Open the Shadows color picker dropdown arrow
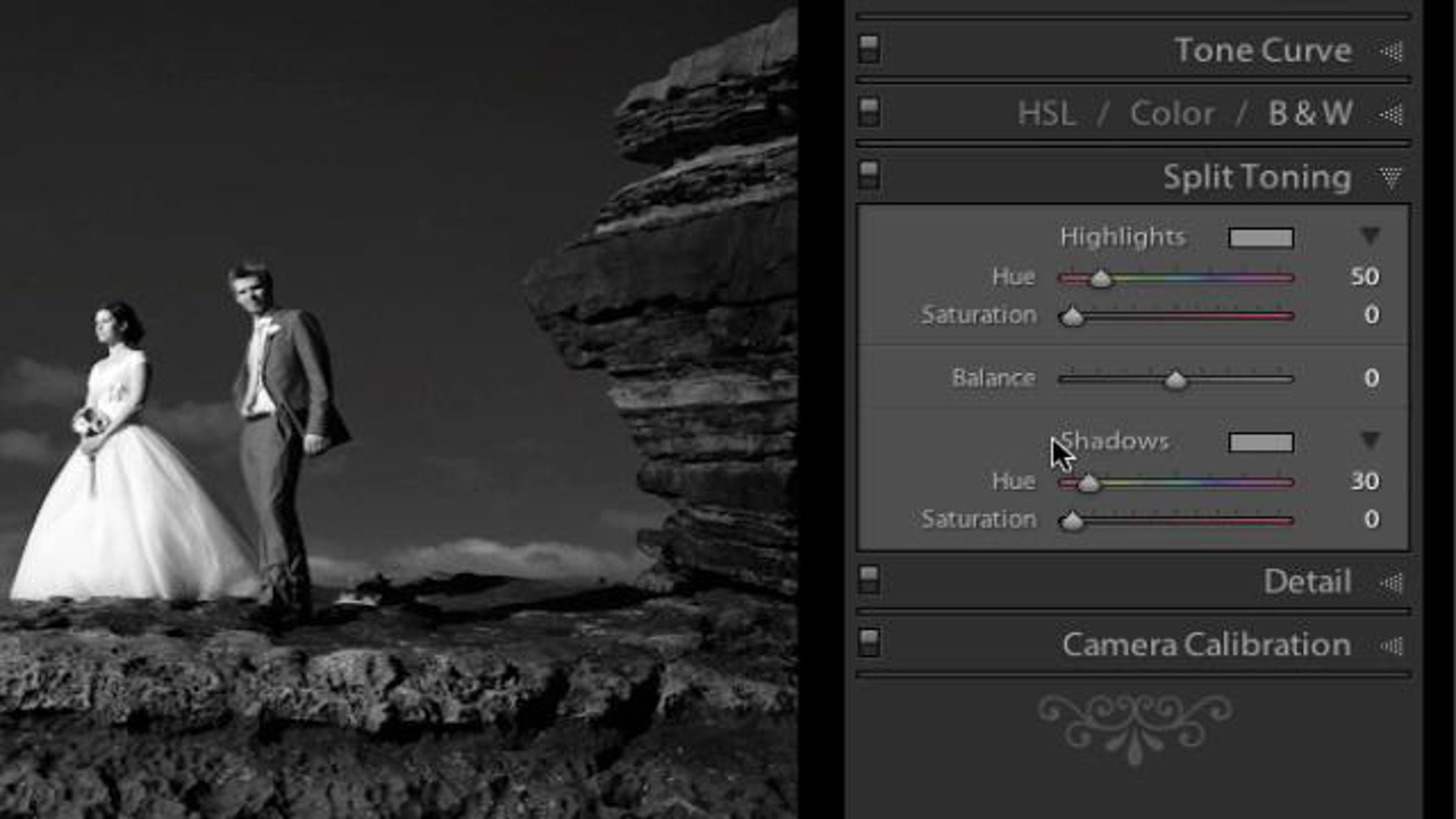1456x819 pixels. pos(1370,440)
